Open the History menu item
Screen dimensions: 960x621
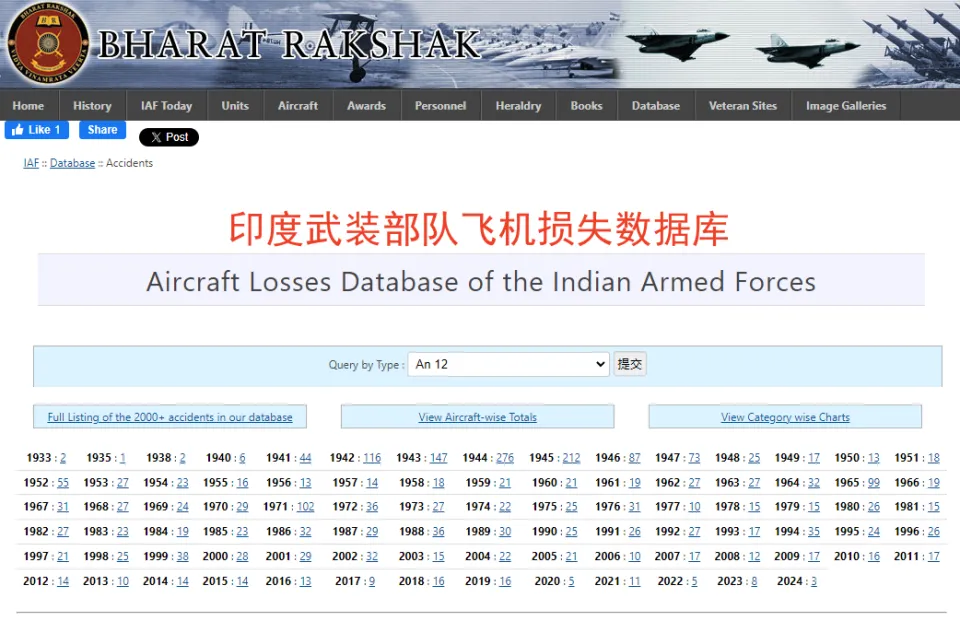tap(92, 105)
